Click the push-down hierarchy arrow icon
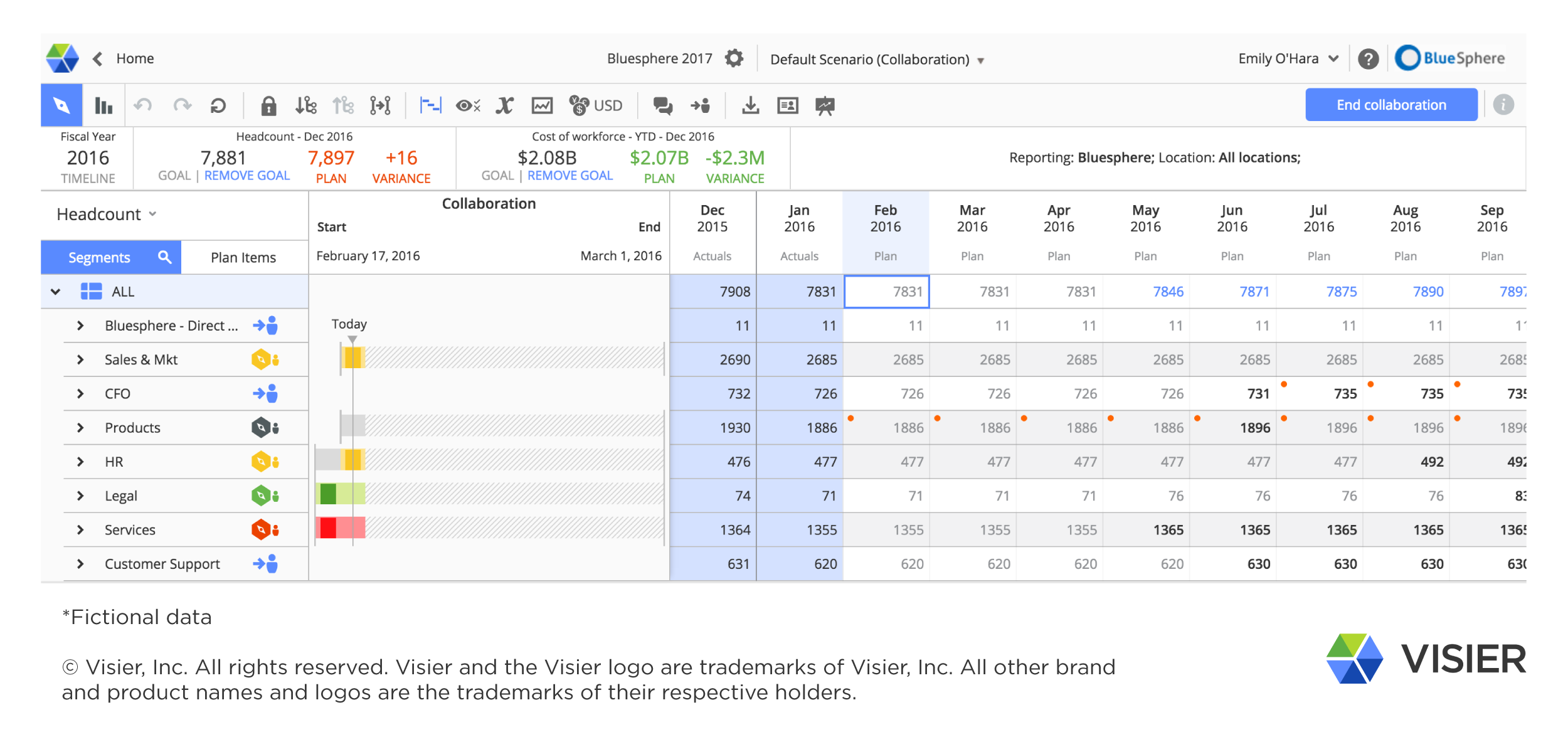Image resolution: width=1568 pixels, height=742 pixels. coord(306,105)
